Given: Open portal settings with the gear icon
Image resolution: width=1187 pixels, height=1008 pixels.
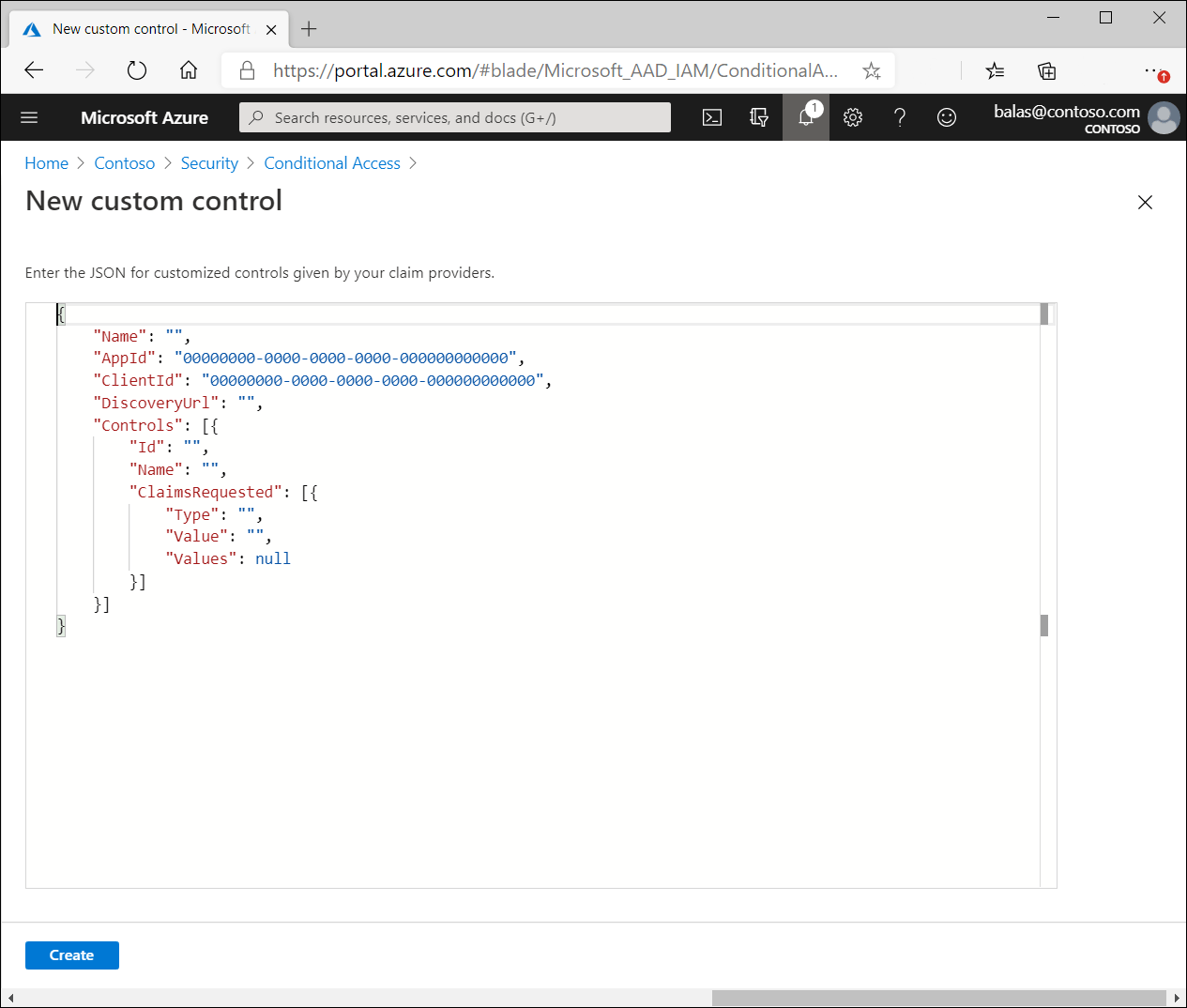Looking at the screenshot, I should click(x=852, y=117).
